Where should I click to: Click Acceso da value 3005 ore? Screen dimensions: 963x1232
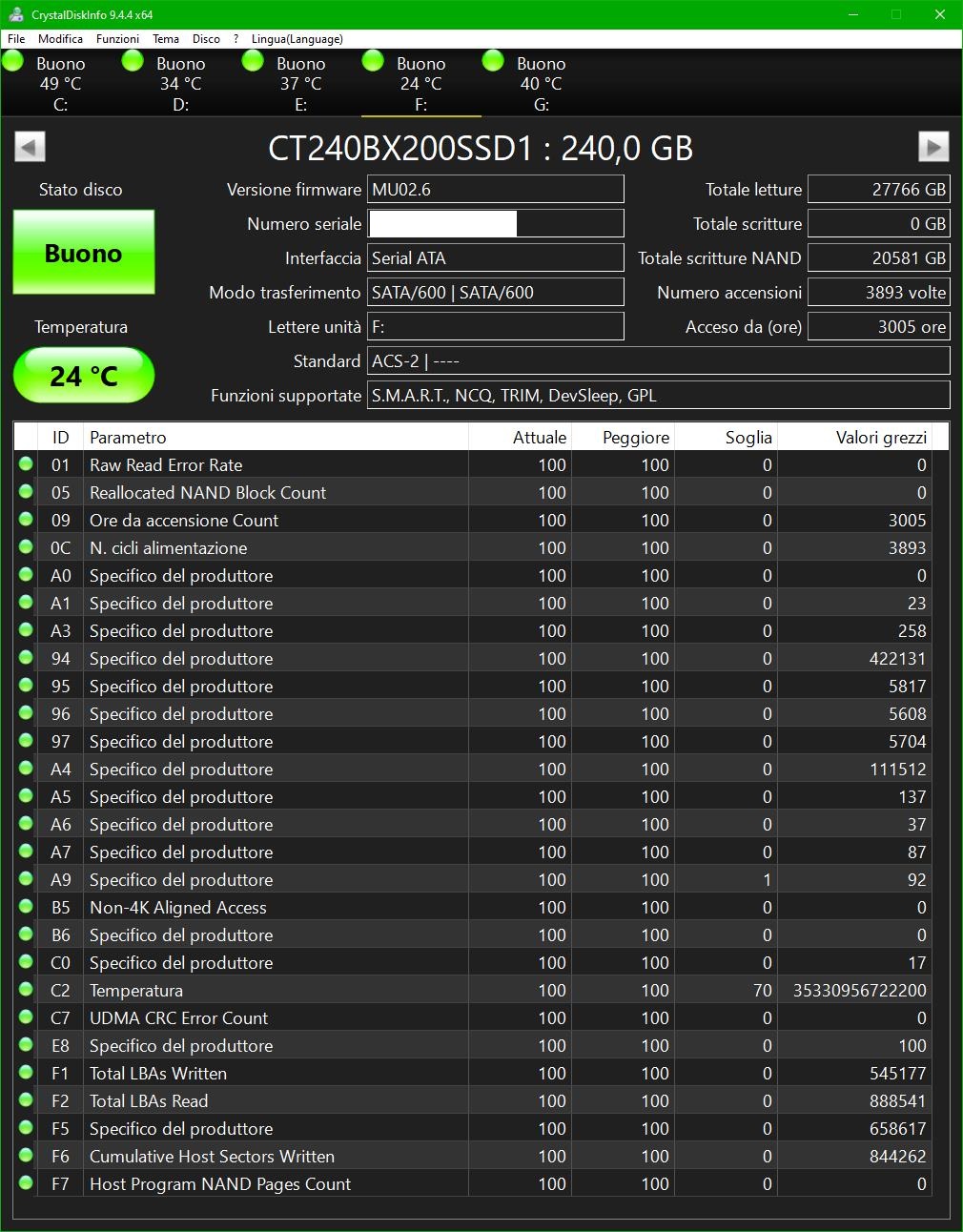(x=879, y=326)
